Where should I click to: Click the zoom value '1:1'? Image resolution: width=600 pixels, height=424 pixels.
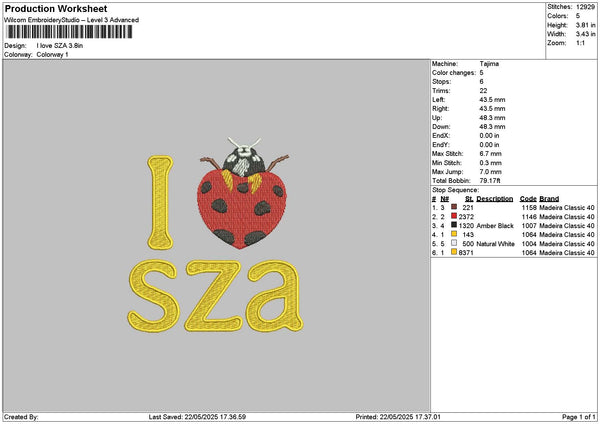coord(580,43)
